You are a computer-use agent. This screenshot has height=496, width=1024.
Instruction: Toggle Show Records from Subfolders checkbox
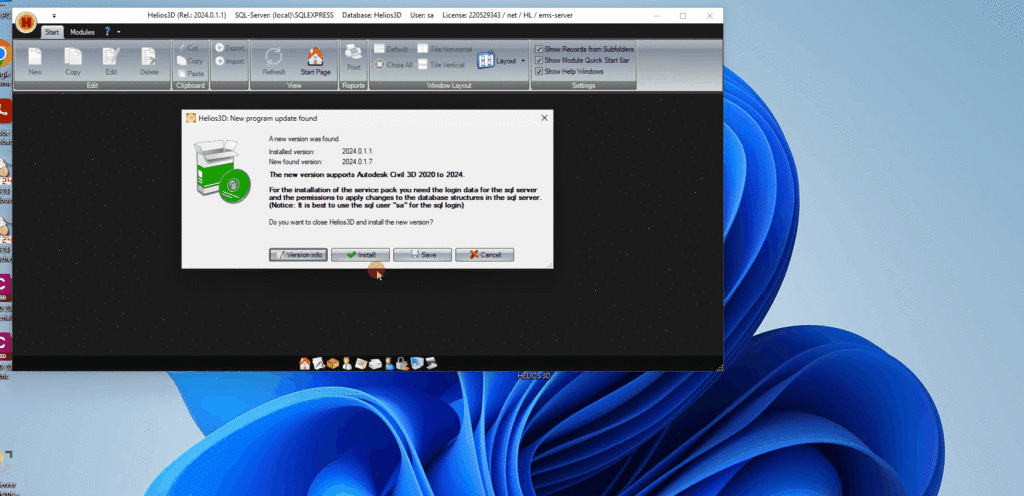tap(539, 49)
